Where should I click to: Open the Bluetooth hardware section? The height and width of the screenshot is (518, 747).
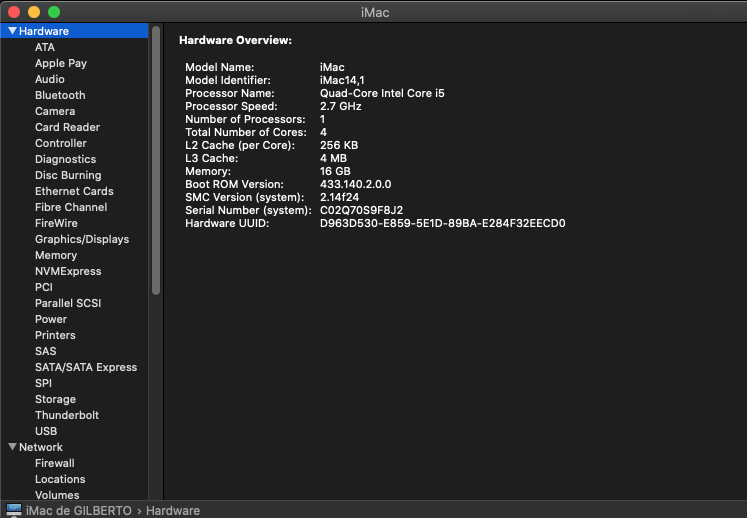tap(60, 95)
